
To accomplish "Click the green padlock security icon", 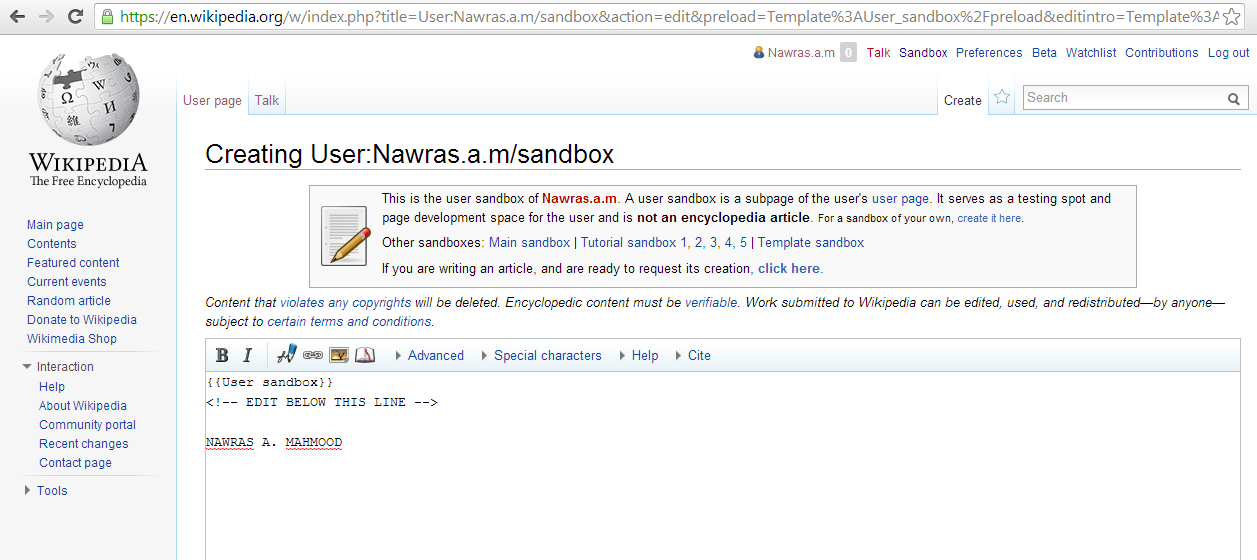I will click(x=108, y=17).
